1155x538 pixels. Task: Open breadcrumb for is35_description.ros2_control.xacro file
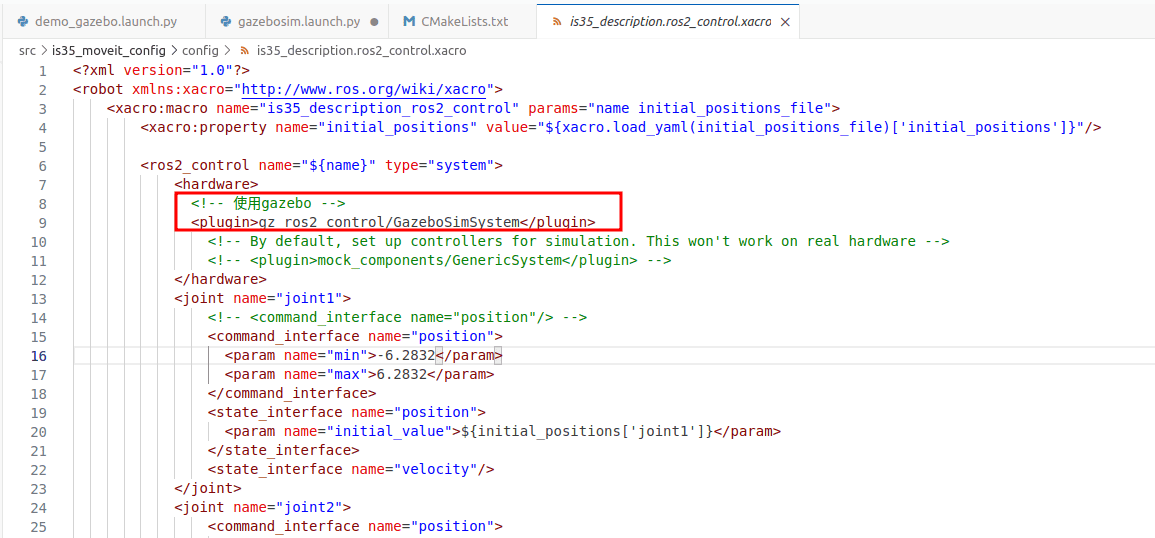[x=360, y=50]
